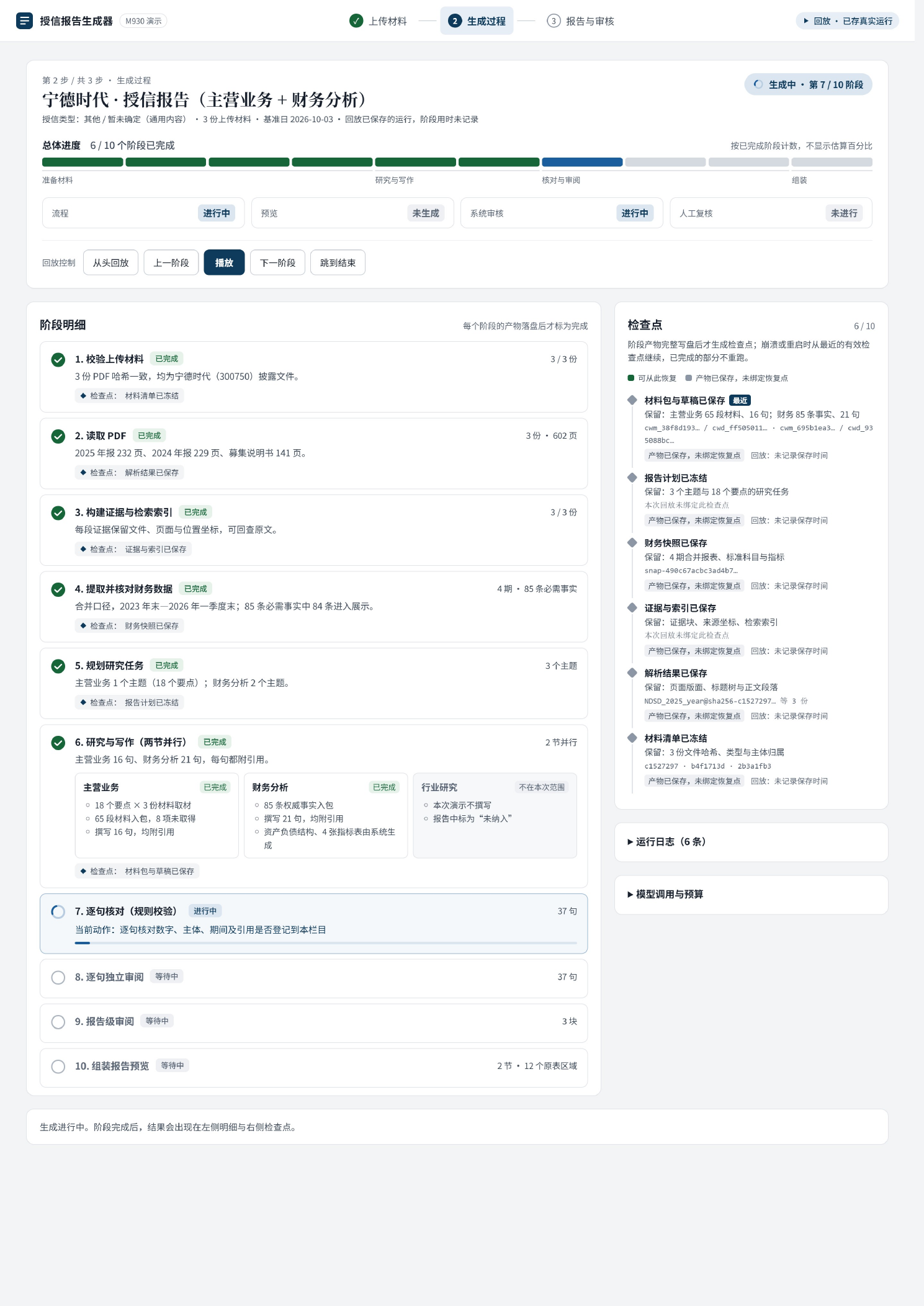
Task: Click the check icon of 5. 规划研究任务
Action: pos(58,666)
